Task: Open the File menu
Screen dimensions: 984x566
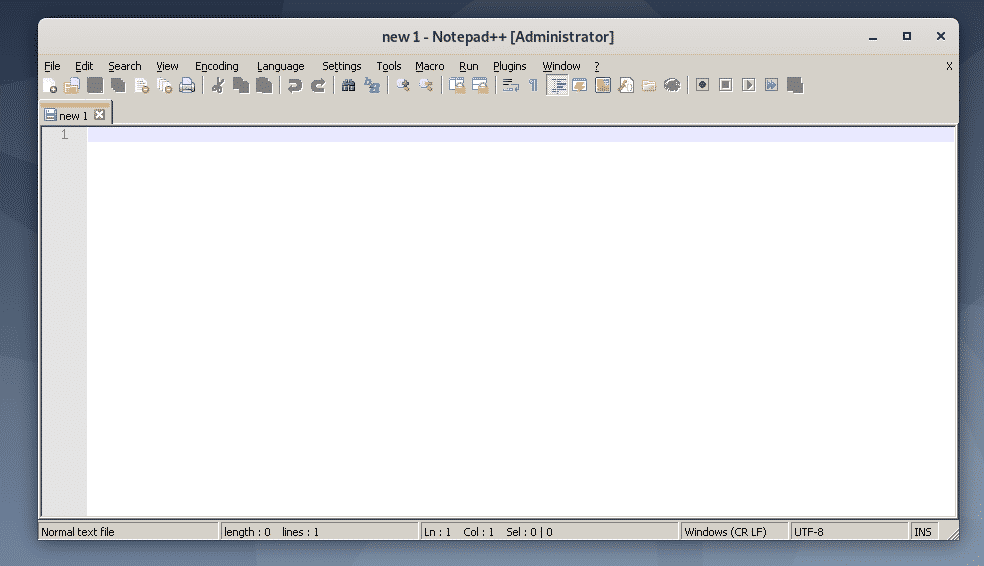Action: pos(52,66)
